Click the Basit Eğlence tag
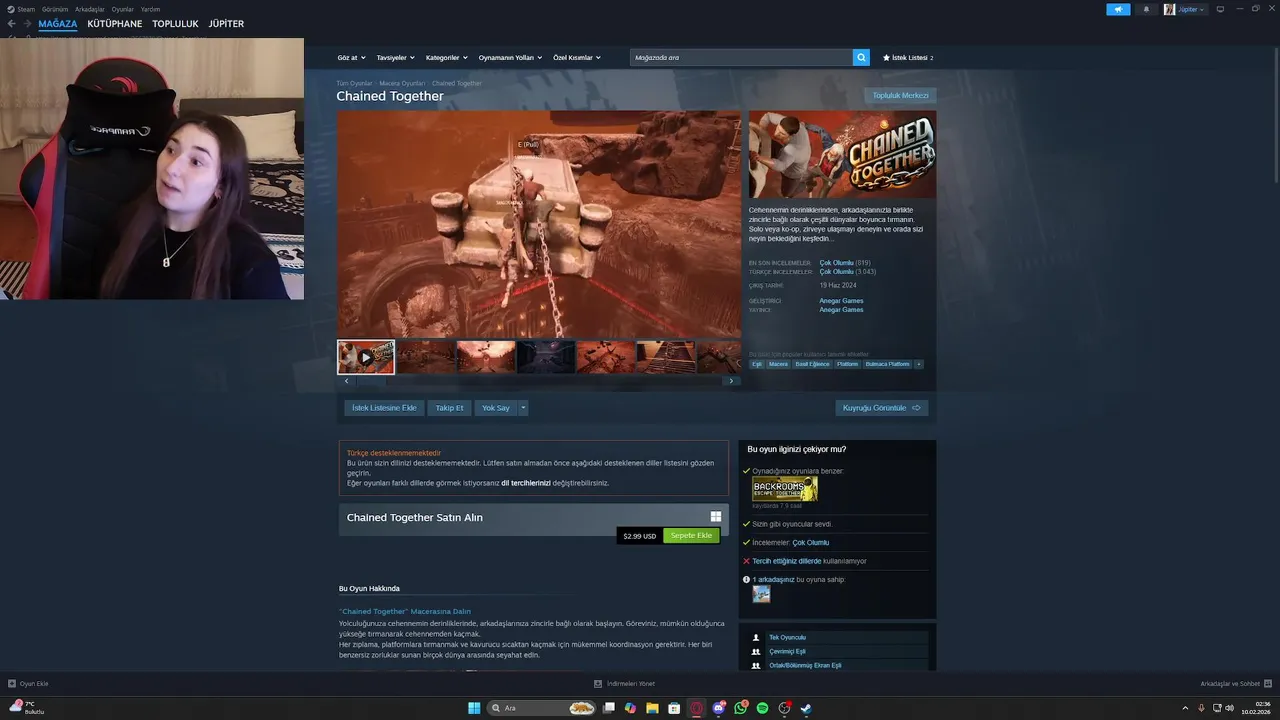Viewport: 1280px width, 720px height. pos(813,364)
